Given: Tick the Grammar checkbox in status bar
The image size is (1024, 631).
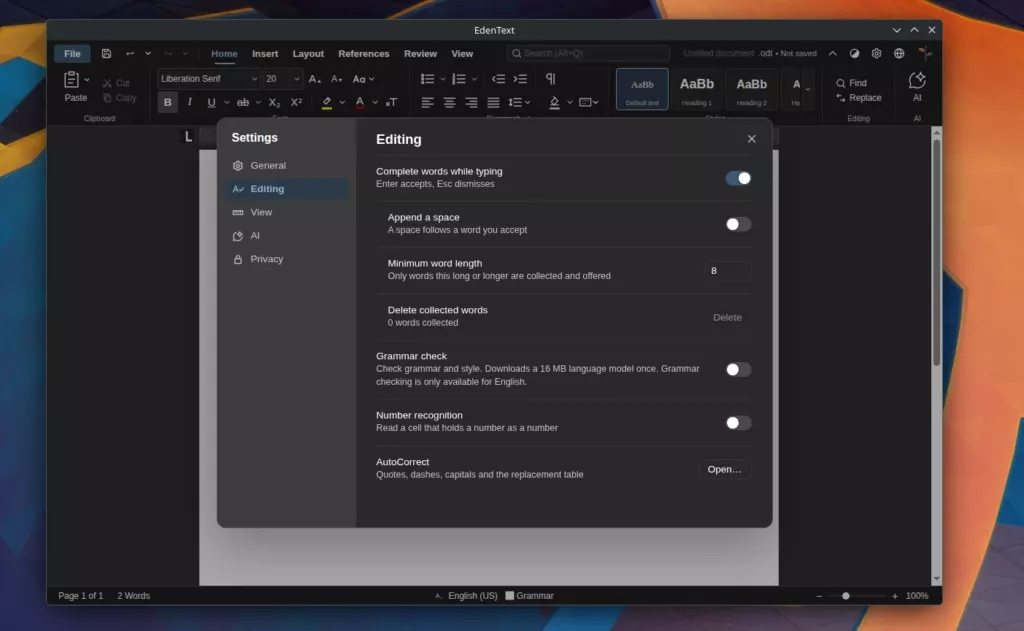Looking at the screenshot, I should (x=510, y=596).
